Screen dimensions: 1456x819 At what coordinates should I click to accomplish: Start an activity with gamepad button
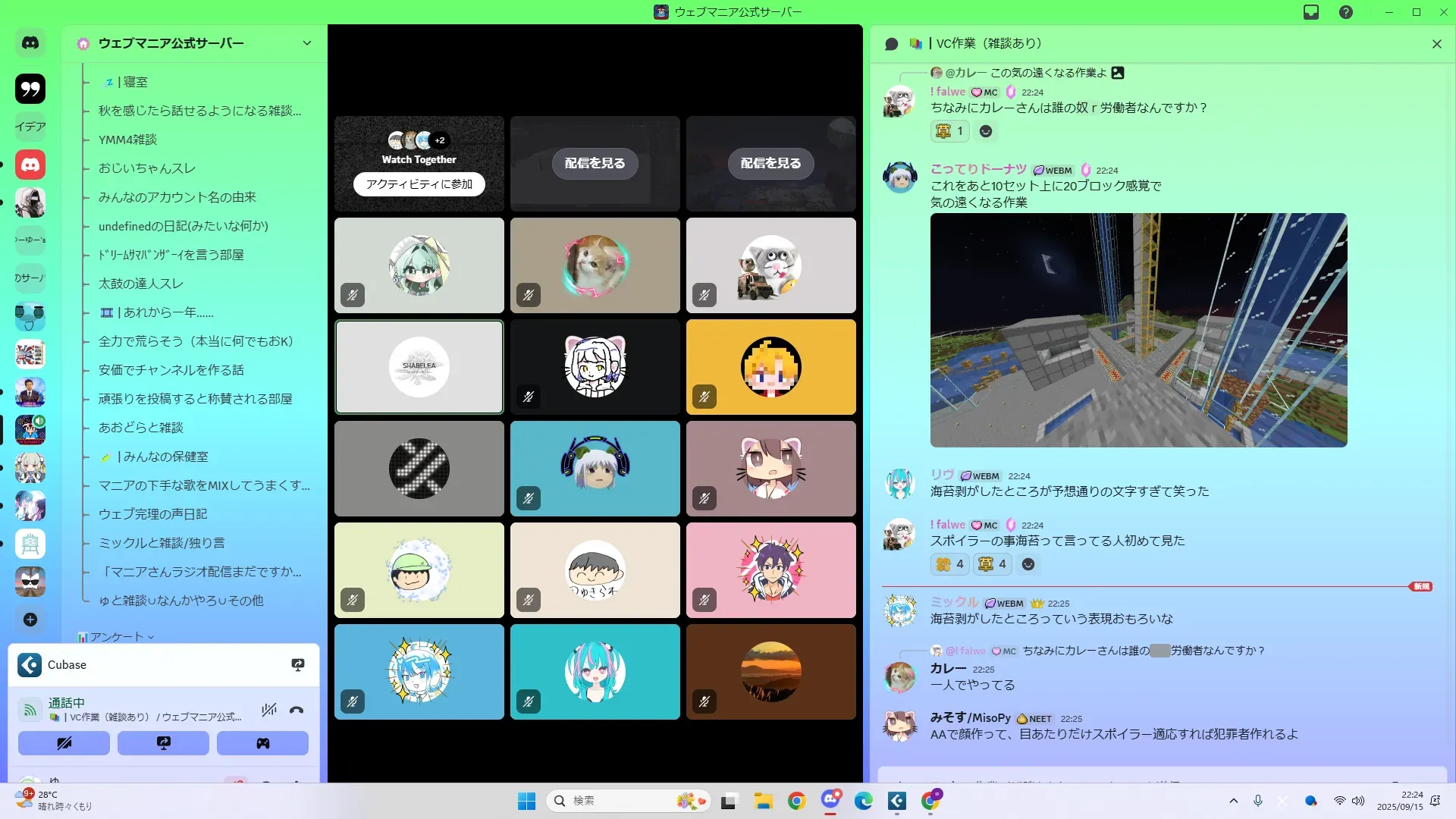(262, 743)
